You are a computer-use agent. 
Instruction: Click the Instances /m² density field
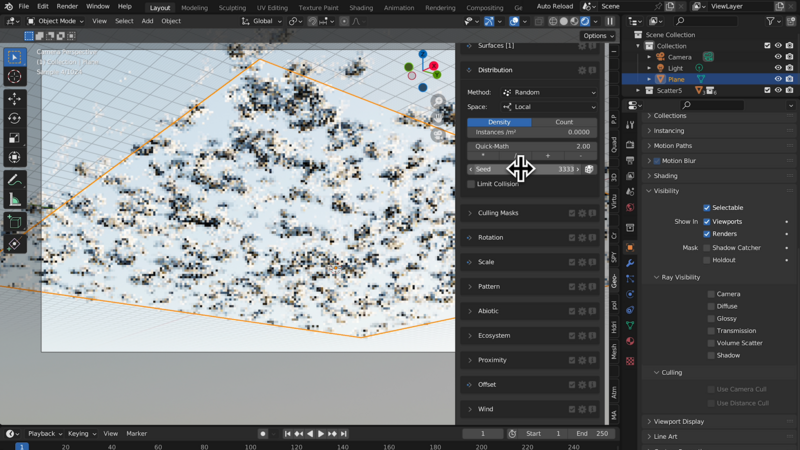click(x=532, y=132)
